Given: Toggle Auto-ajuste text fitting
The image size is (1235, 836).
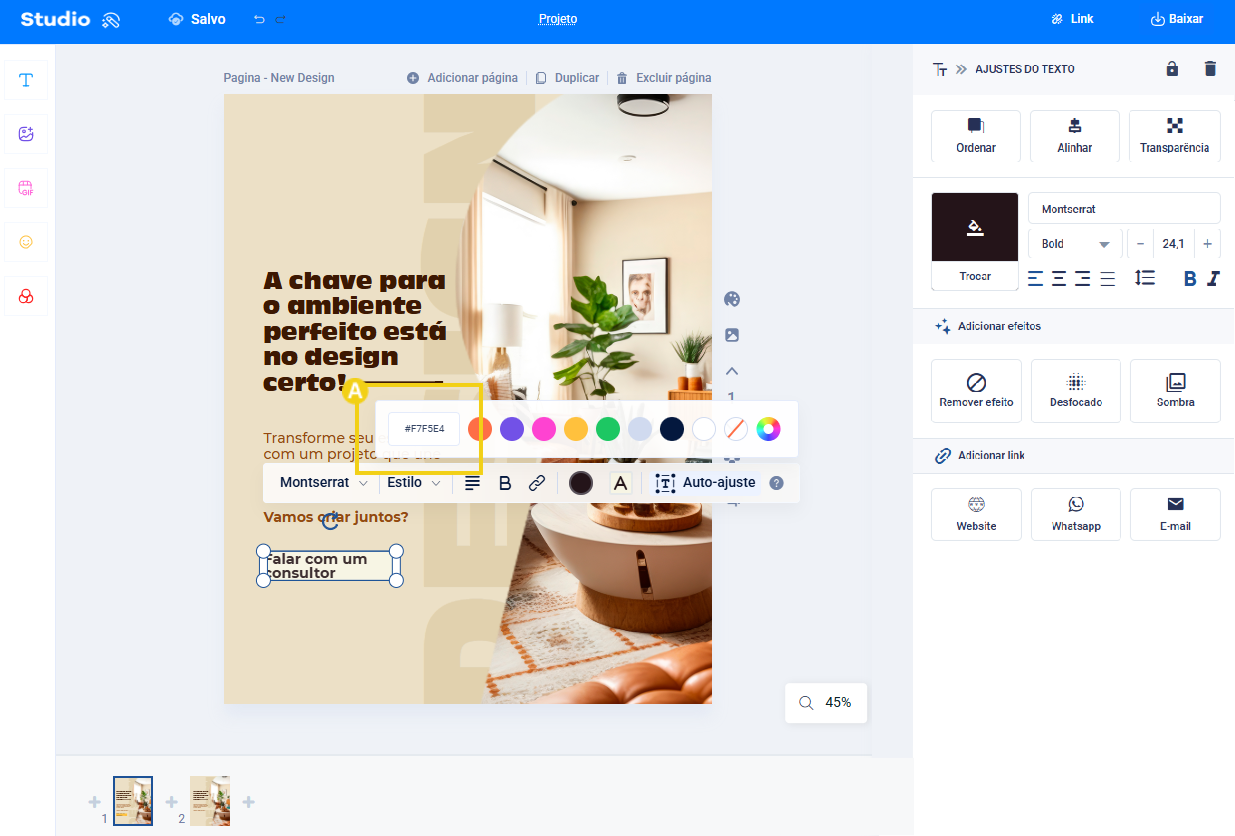Looking at the screenshot, I should pyautogui.click(x=706, y=483).
